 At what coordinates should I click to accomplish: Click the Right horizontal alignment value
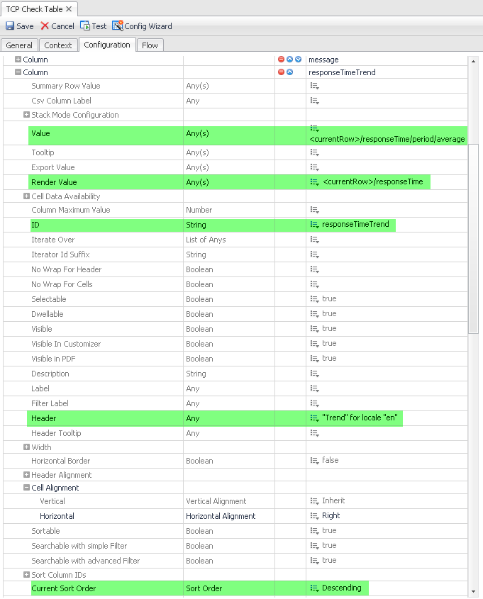331,515
